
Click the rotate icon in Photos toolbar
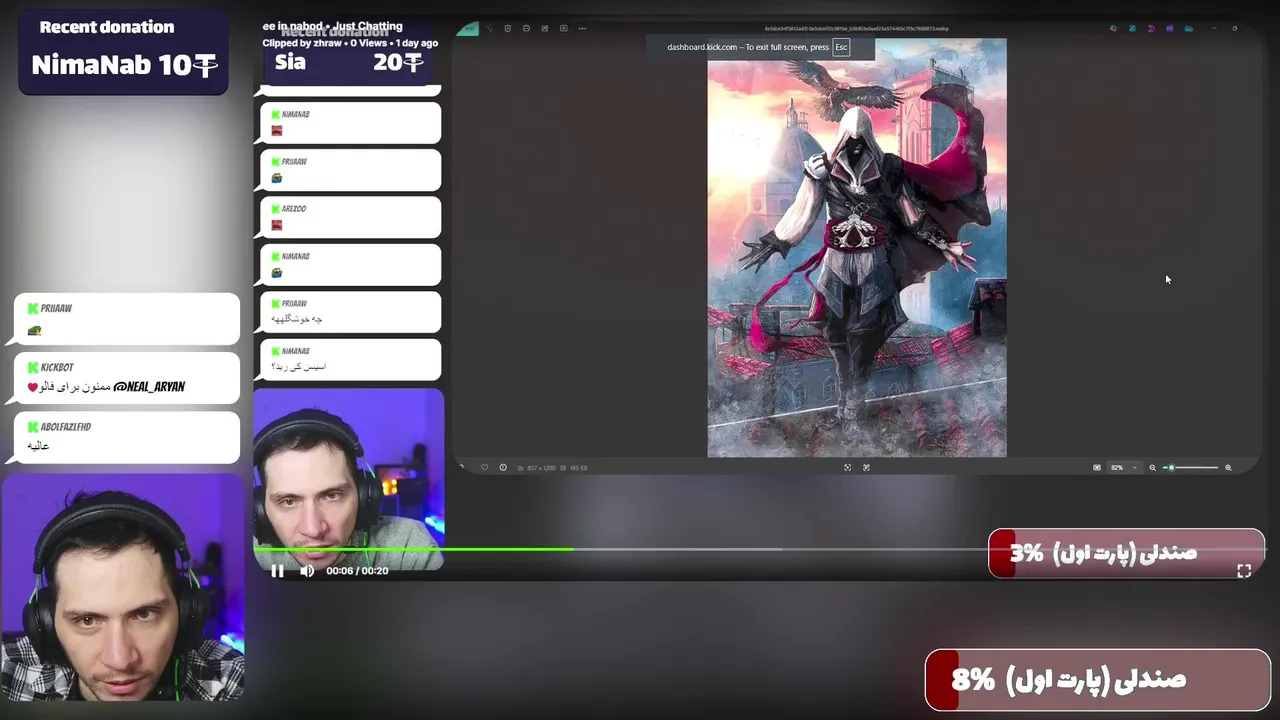point(488,28)
